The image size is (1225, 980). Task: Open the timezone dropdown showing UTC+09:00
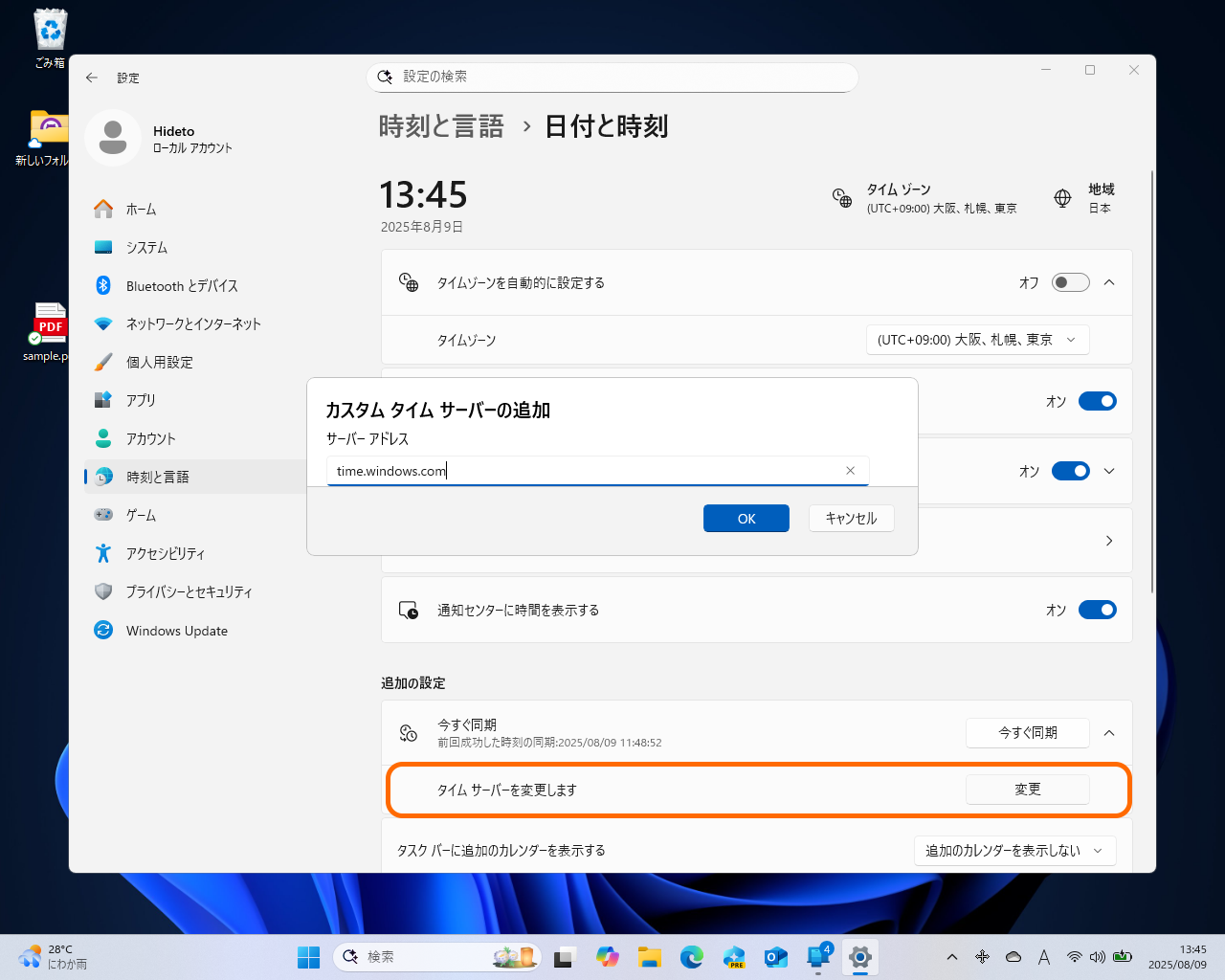977,340
